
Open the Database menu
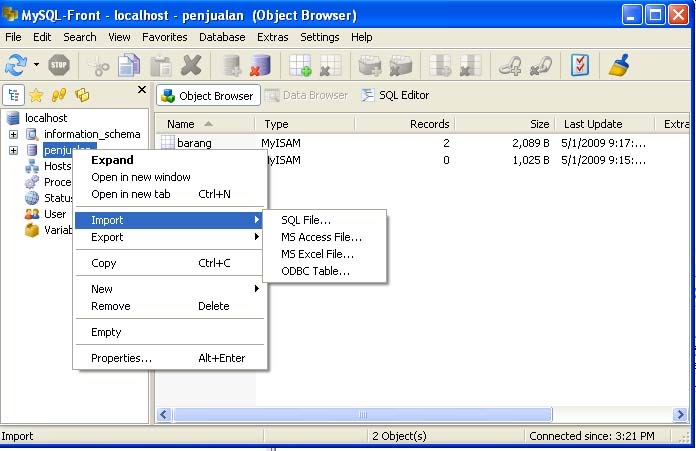[222, 37]
